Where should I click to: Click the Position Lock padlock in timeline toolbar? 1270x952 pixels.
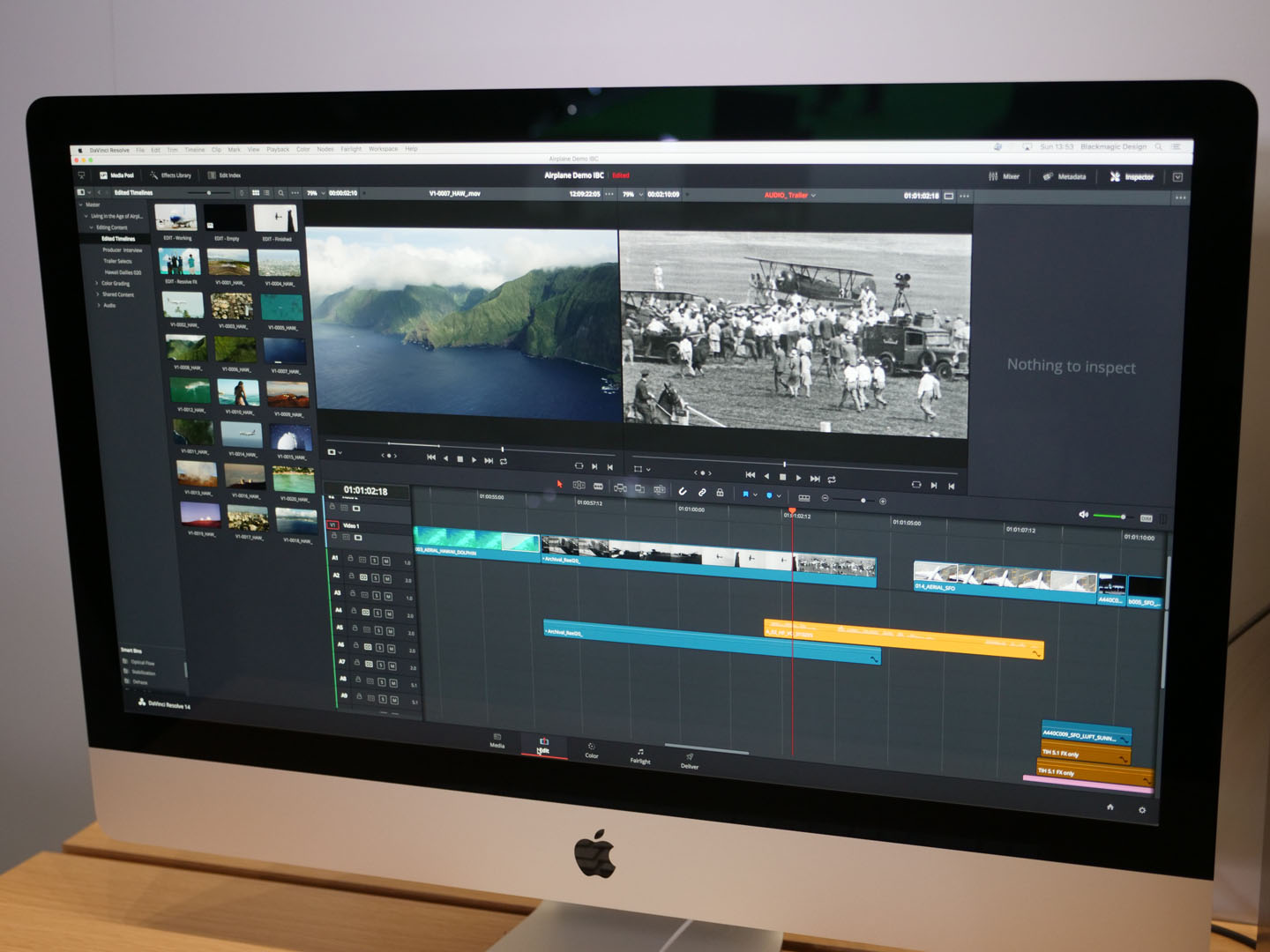click(x=720, y=493)
